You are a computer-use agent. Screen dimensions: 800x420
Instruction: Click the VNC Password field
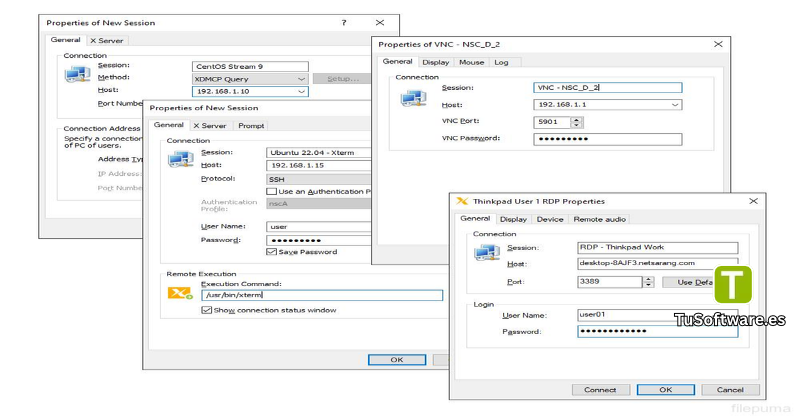click(608, 139)
